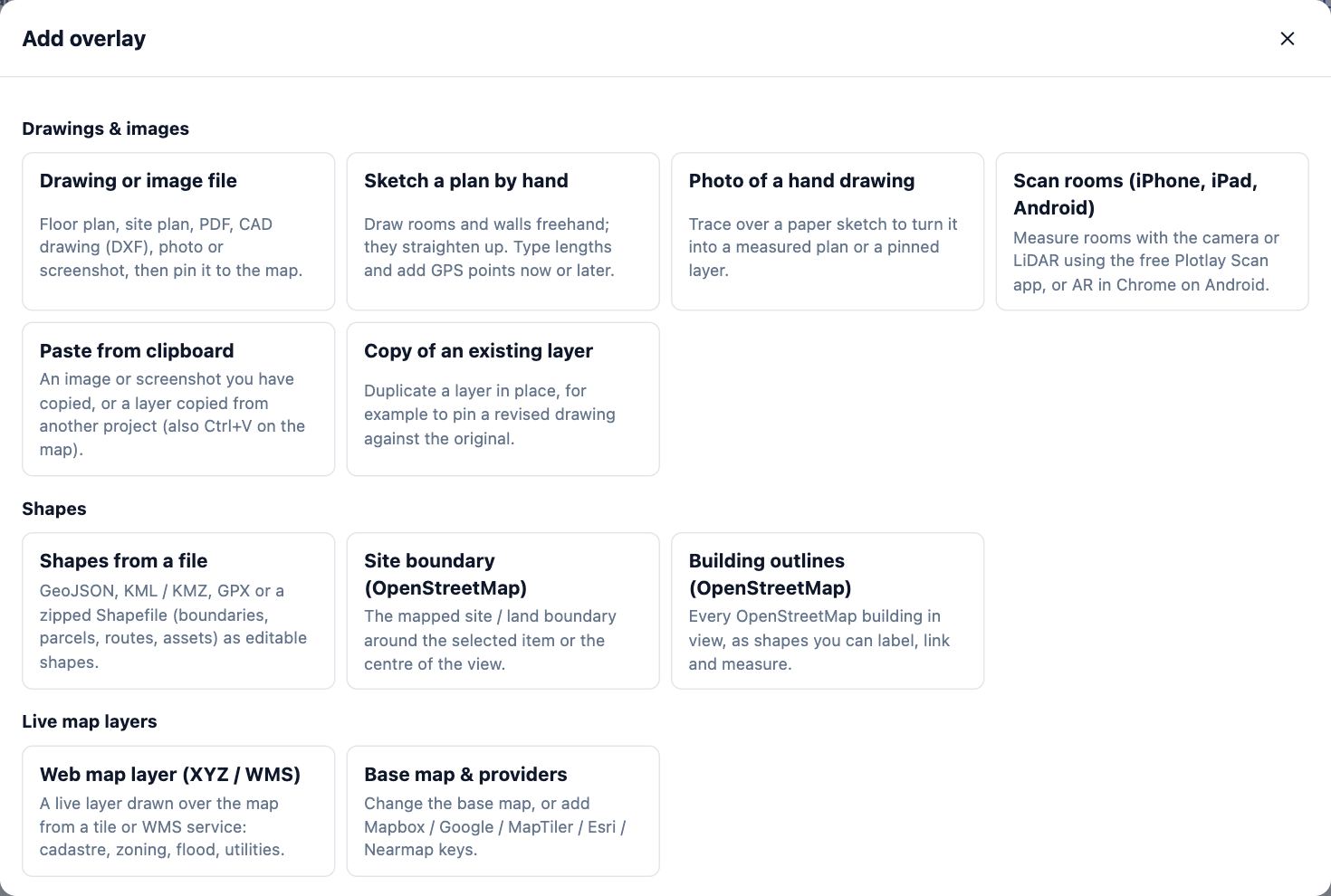The image size is (1331, 896).
Task: Pick Scan rooms (iPhone, iPad, Android)
Action: (x=1152, y=232)
